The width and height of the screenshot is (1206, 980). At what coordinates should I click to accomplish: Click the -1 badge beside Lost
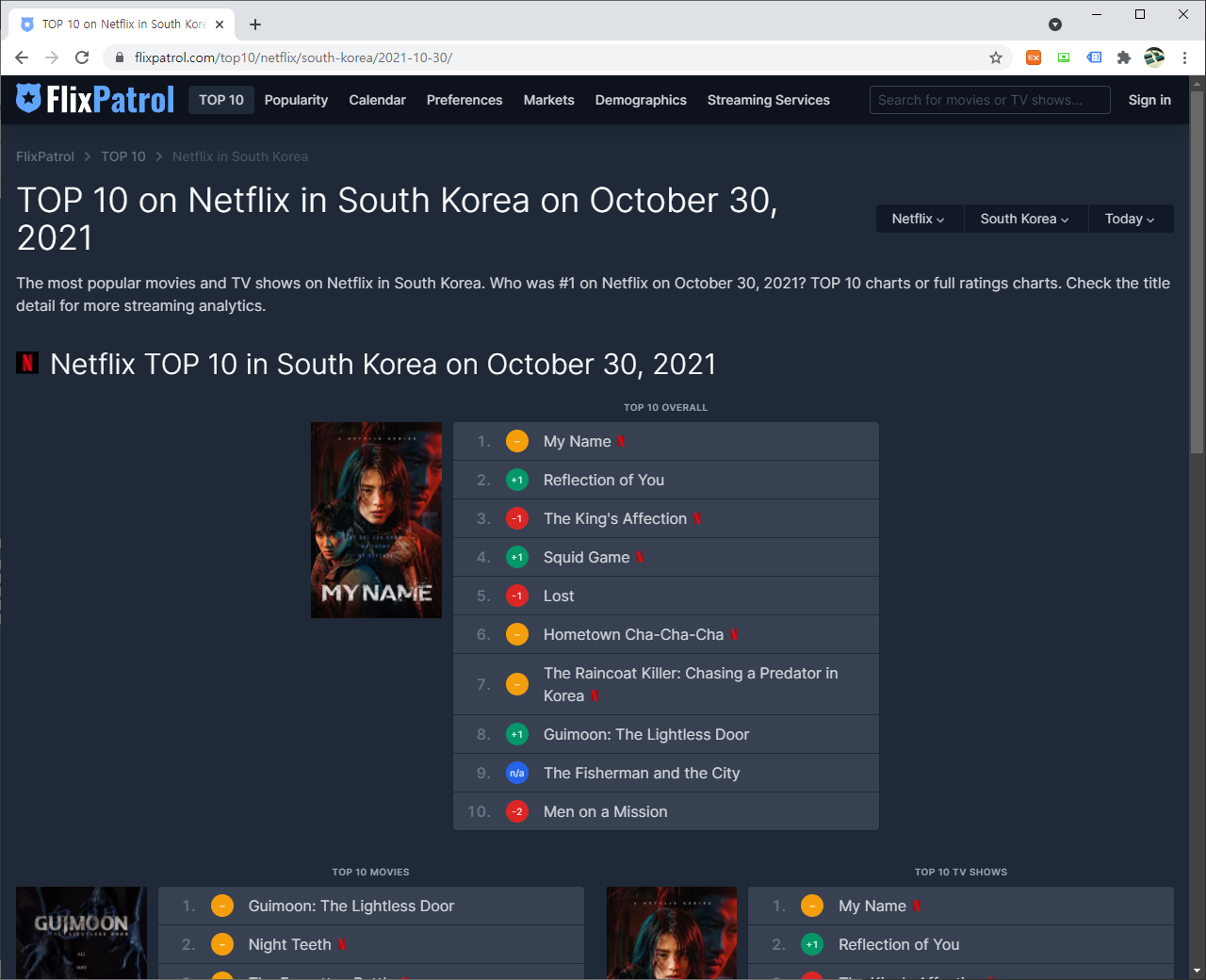(517, 596)
